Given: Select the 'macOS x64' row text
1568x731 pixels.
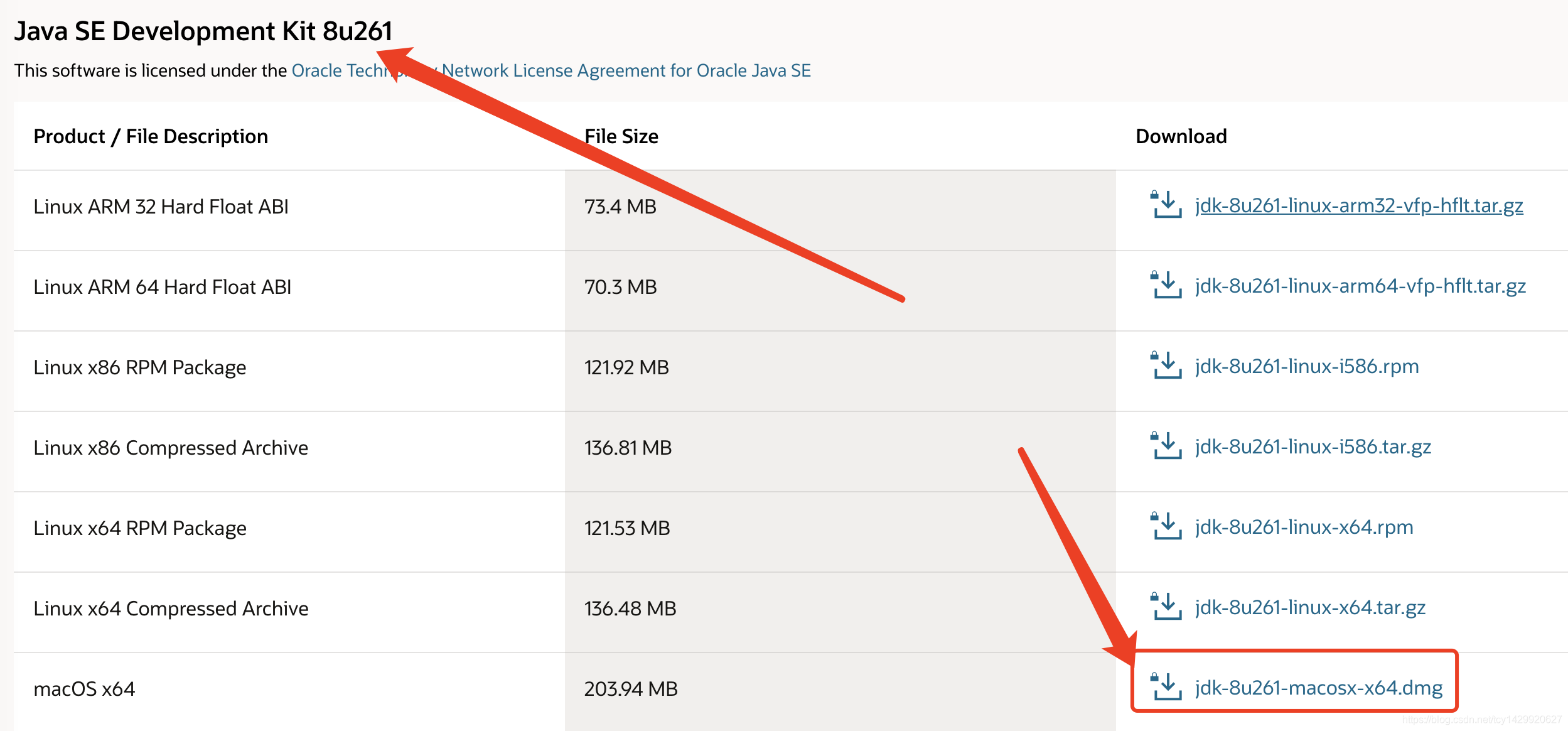Looking at the screenshot, I should point(84,689).
